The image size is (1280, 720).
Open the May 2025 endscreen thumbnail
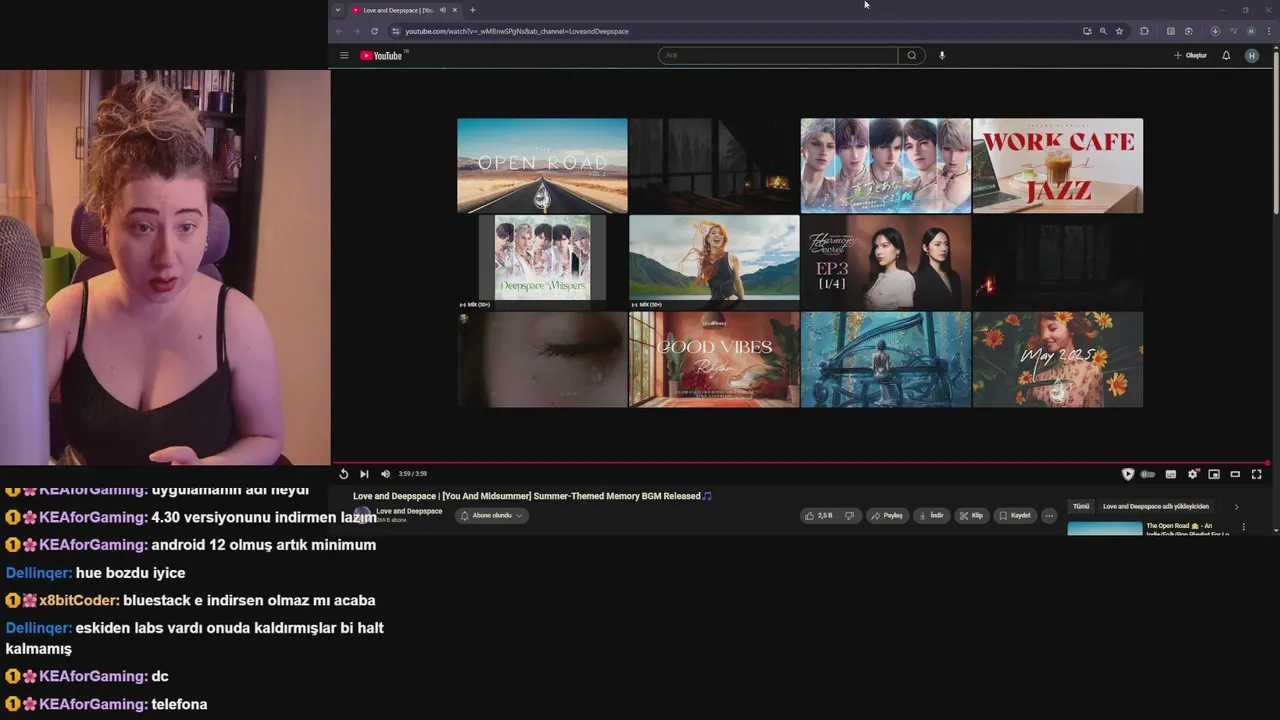[x=1058, y=359]
